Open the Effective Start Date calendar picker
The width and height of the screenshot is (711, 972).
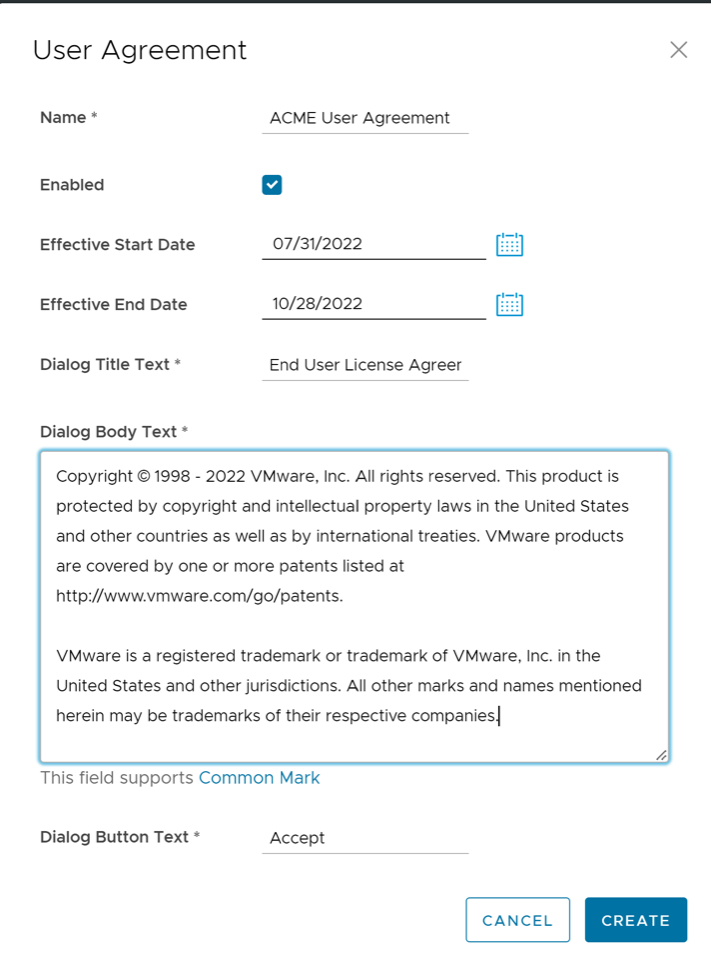510,244
